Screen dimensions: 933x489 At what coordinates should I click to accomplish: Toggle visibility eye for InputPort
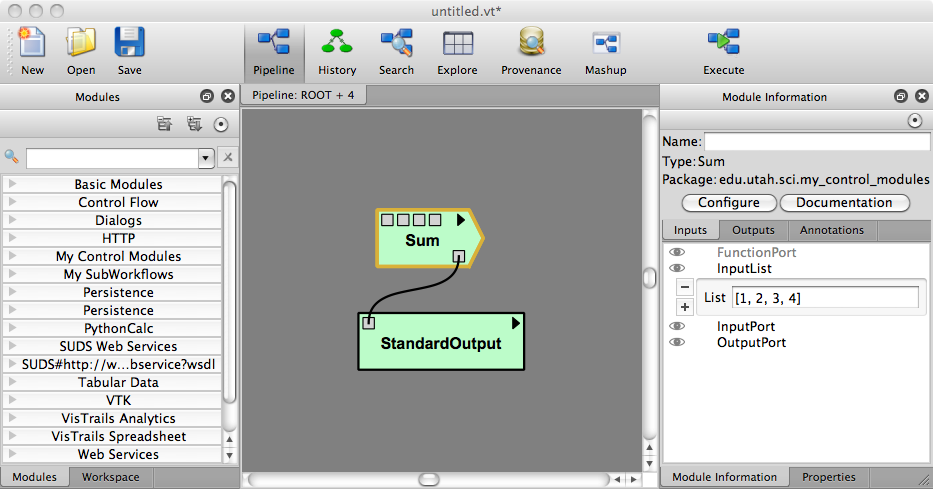tap(677, 327)
